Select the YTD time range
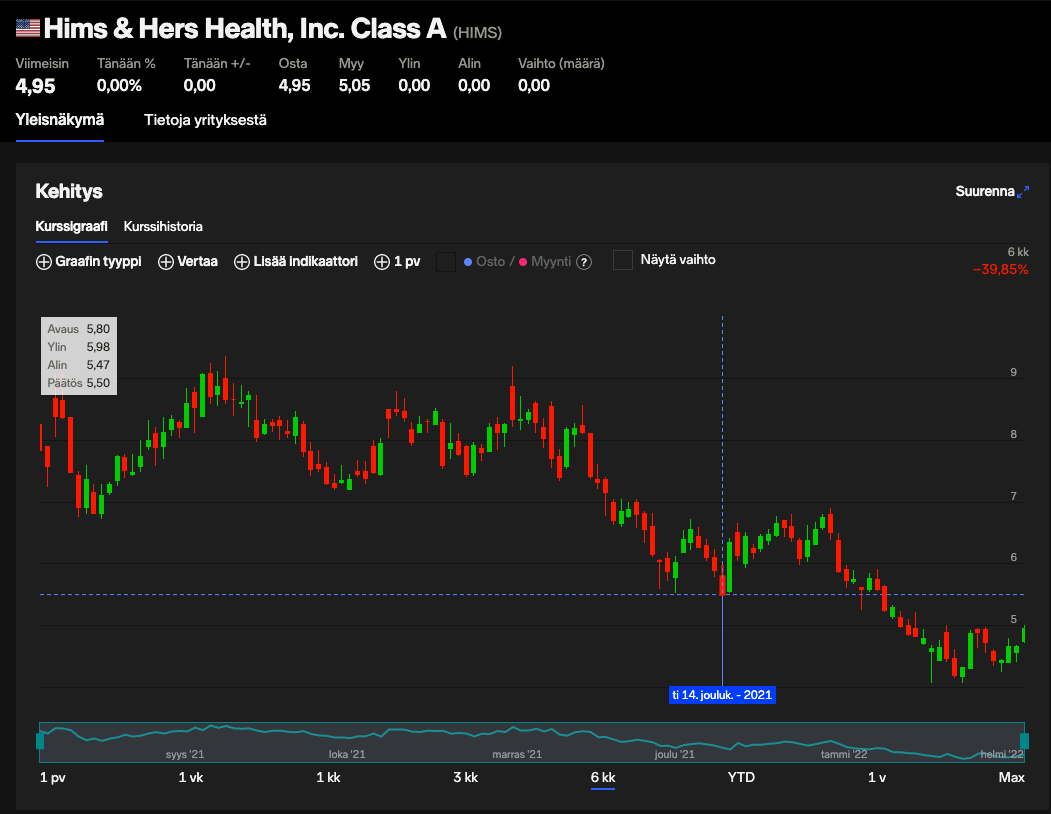 741,777
